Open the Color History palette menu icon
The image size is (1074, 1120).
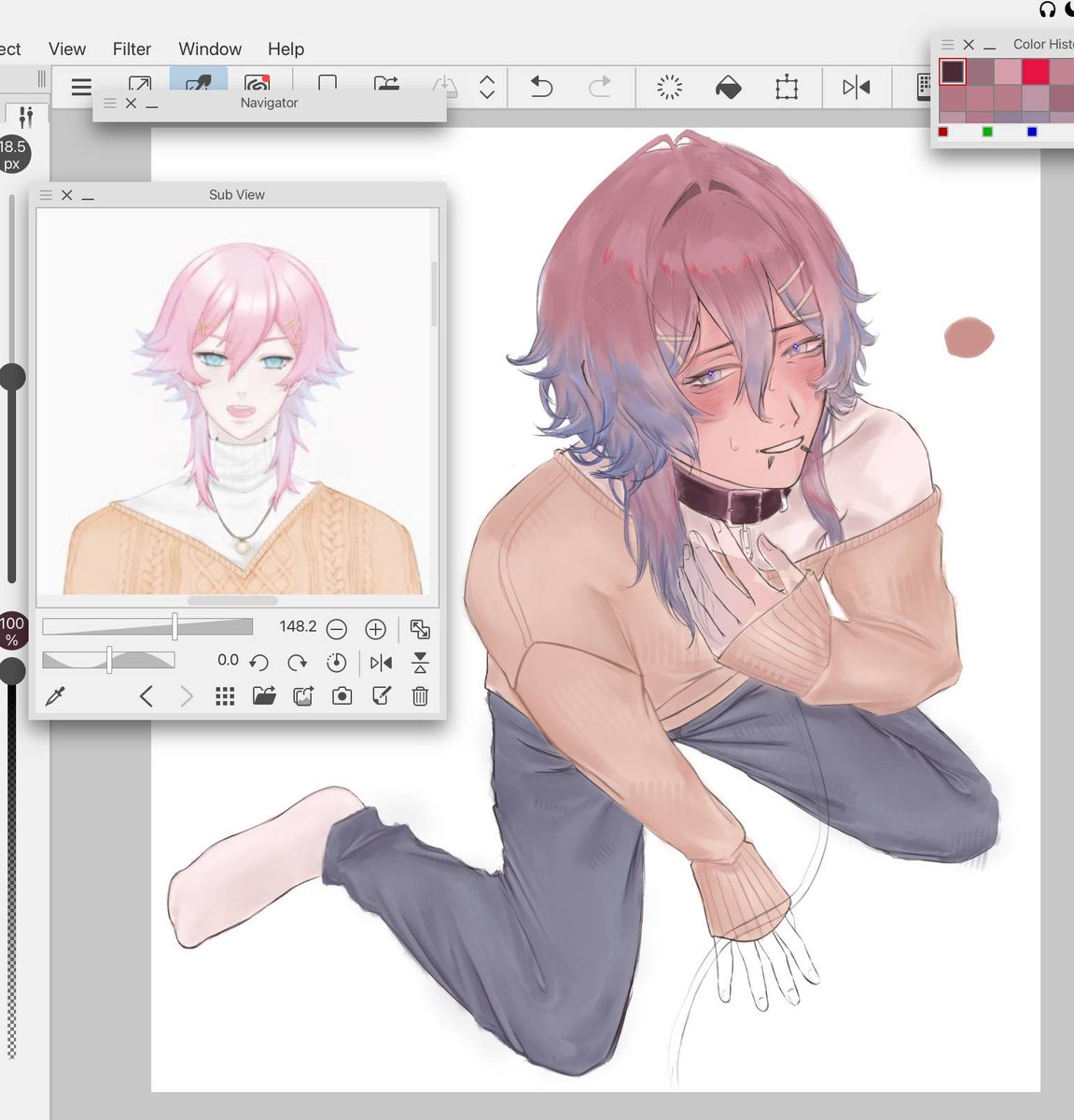pos(947,44)
